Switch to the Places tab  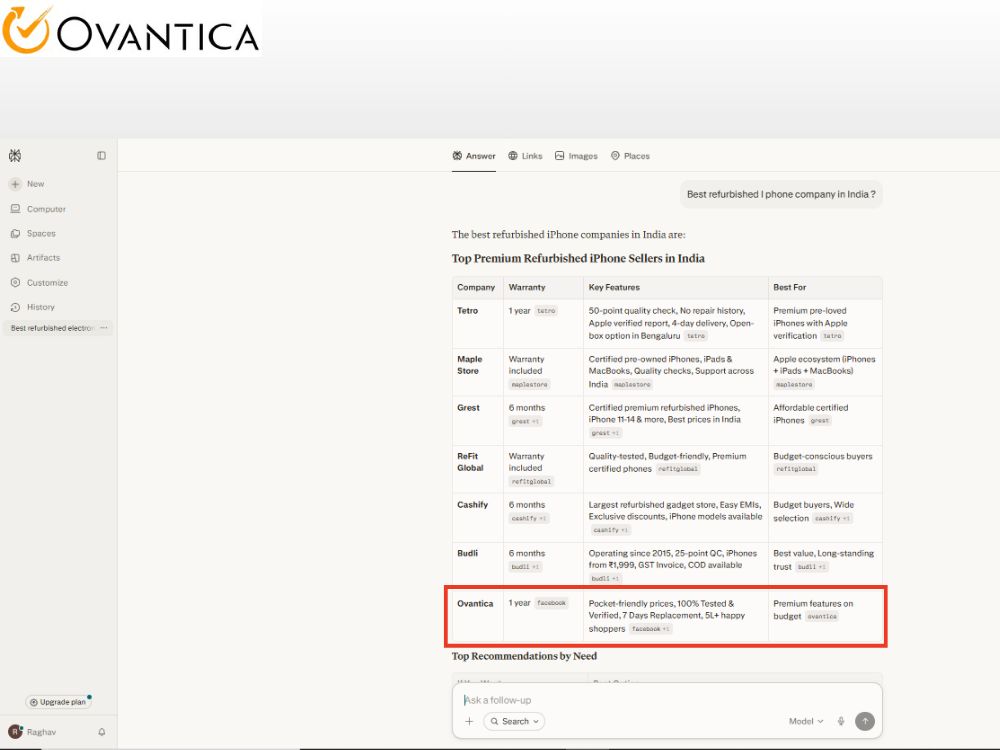tap(630, 156)
